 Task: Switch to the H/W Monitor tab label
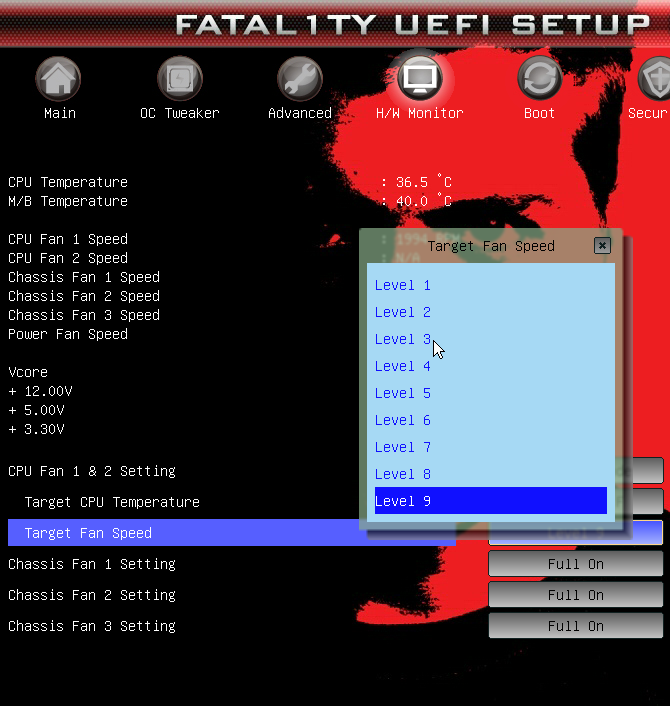click(420, 113)
